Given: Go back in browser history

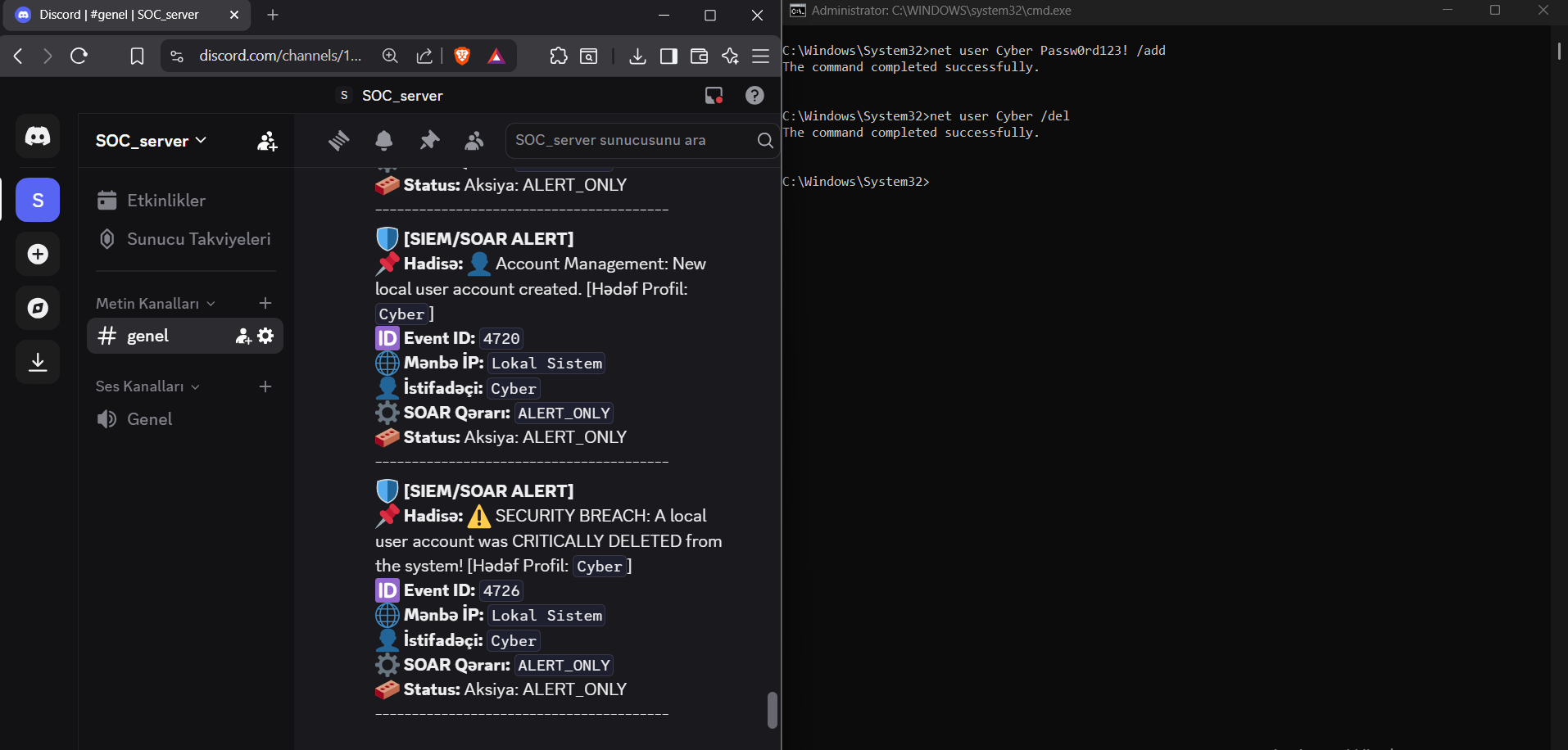Looking at the screenshot, I should point(18,56).
